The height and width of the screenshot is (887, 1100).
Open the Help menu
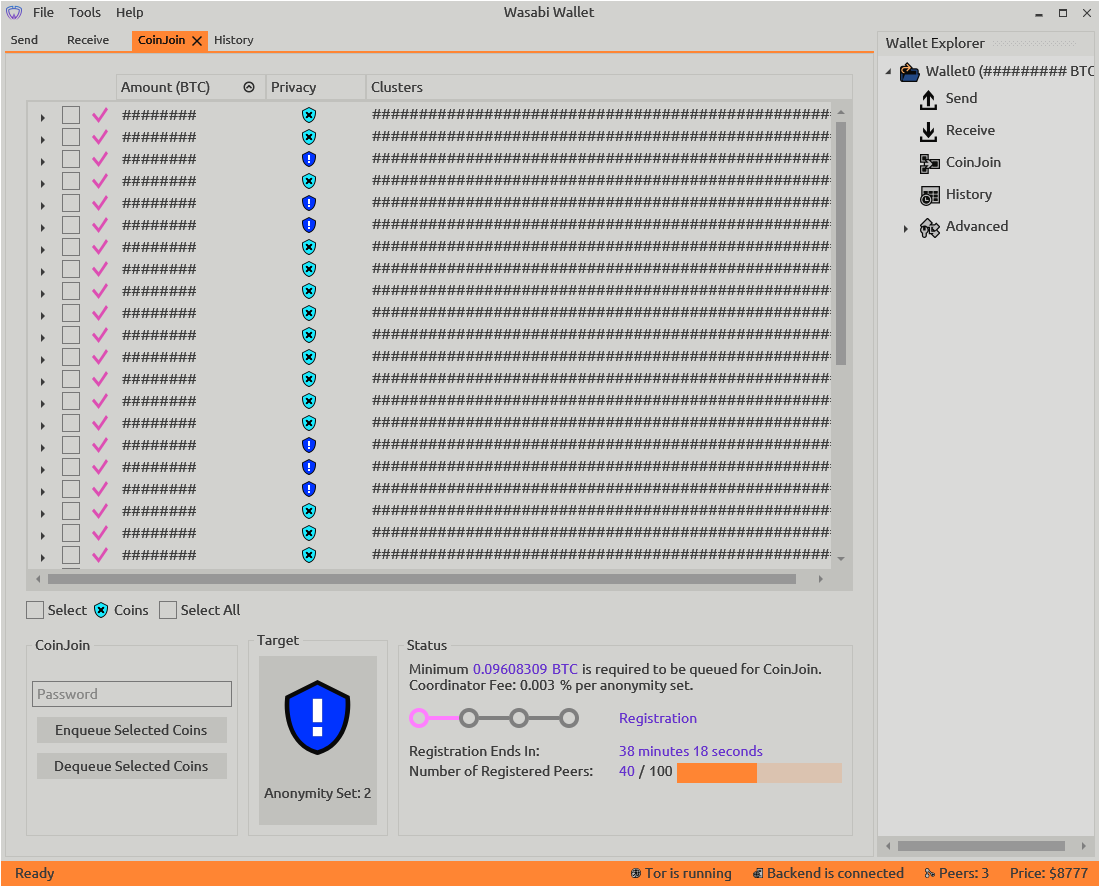coord(130,13)
